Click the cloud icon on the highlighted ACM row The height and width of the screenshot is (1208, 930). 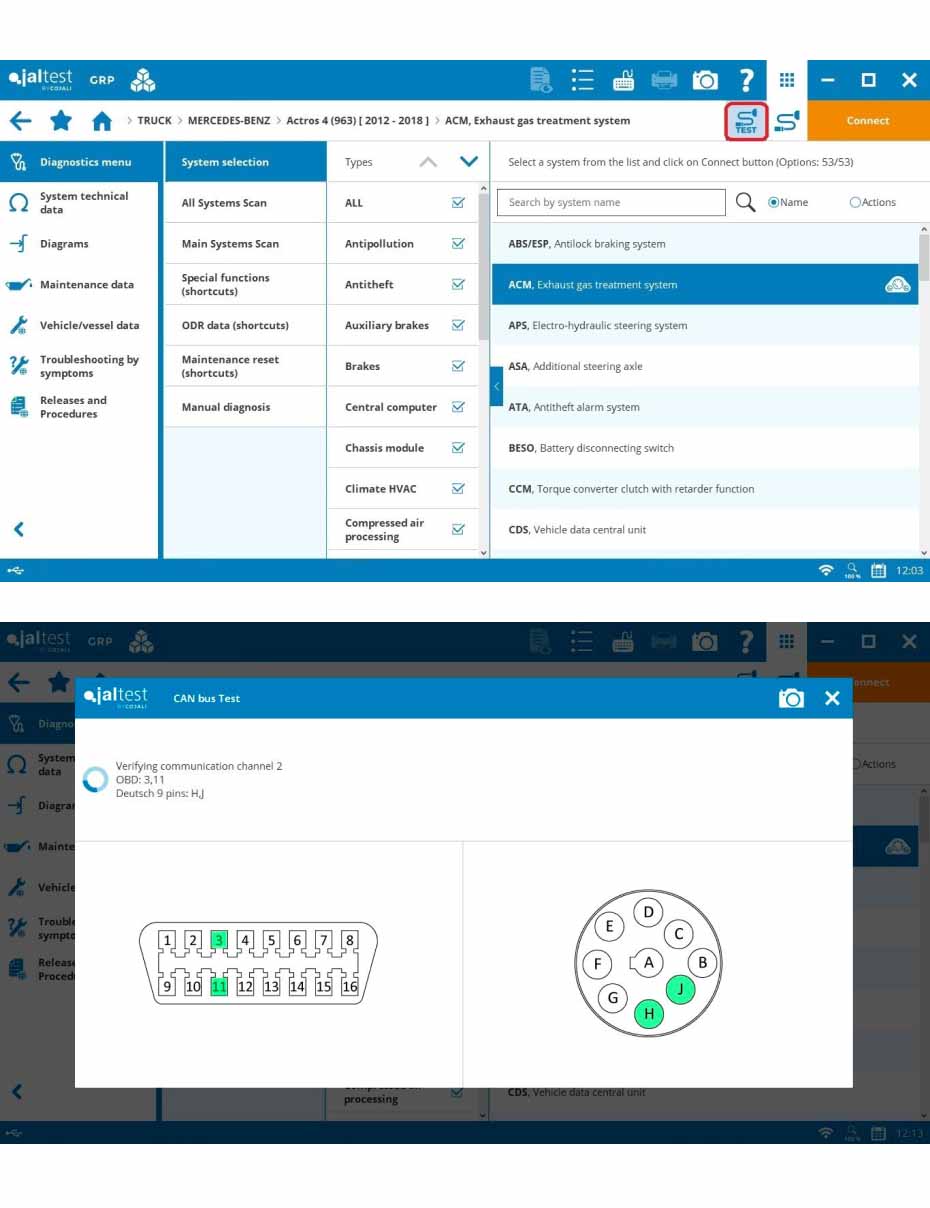pyautogui.click(x=898, y=285)
